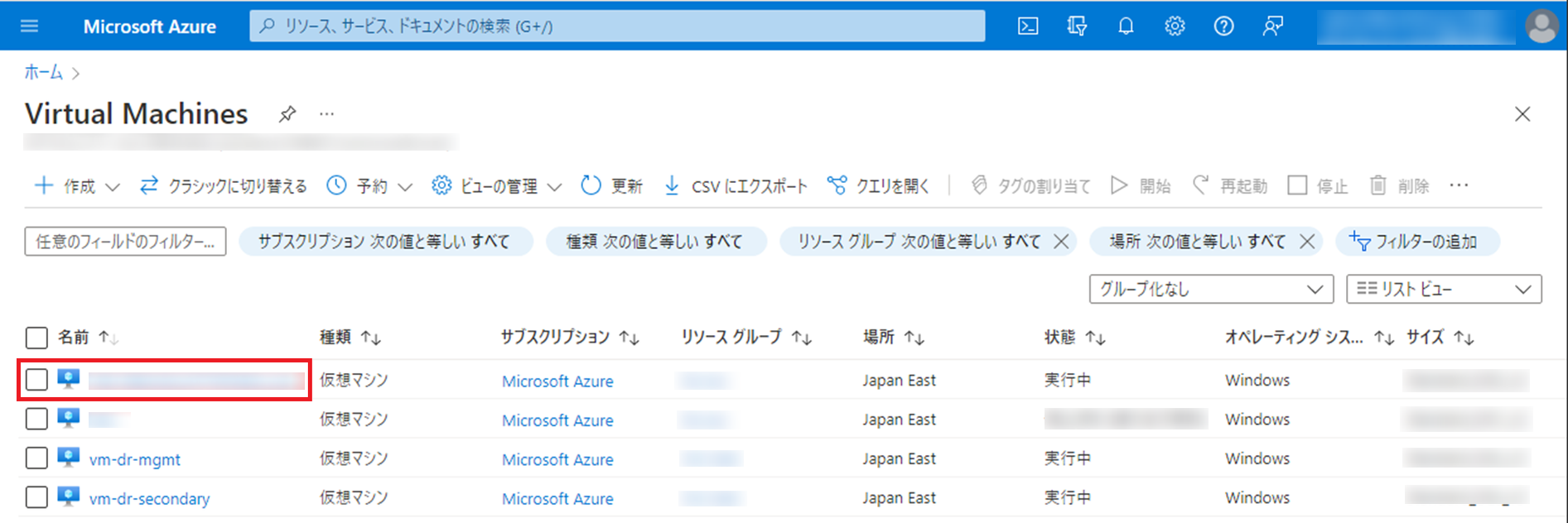Open the directory and subscription filter icon
1568x523 pixels.
(x=1077, y=26)
